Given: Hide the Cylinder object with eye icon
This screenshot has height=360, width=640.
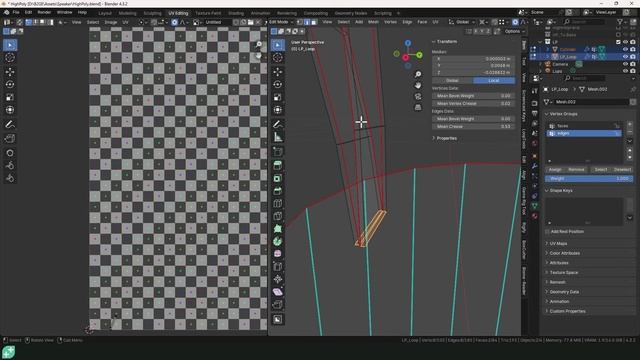Looking at the screenshot, I should click(625, 49).
